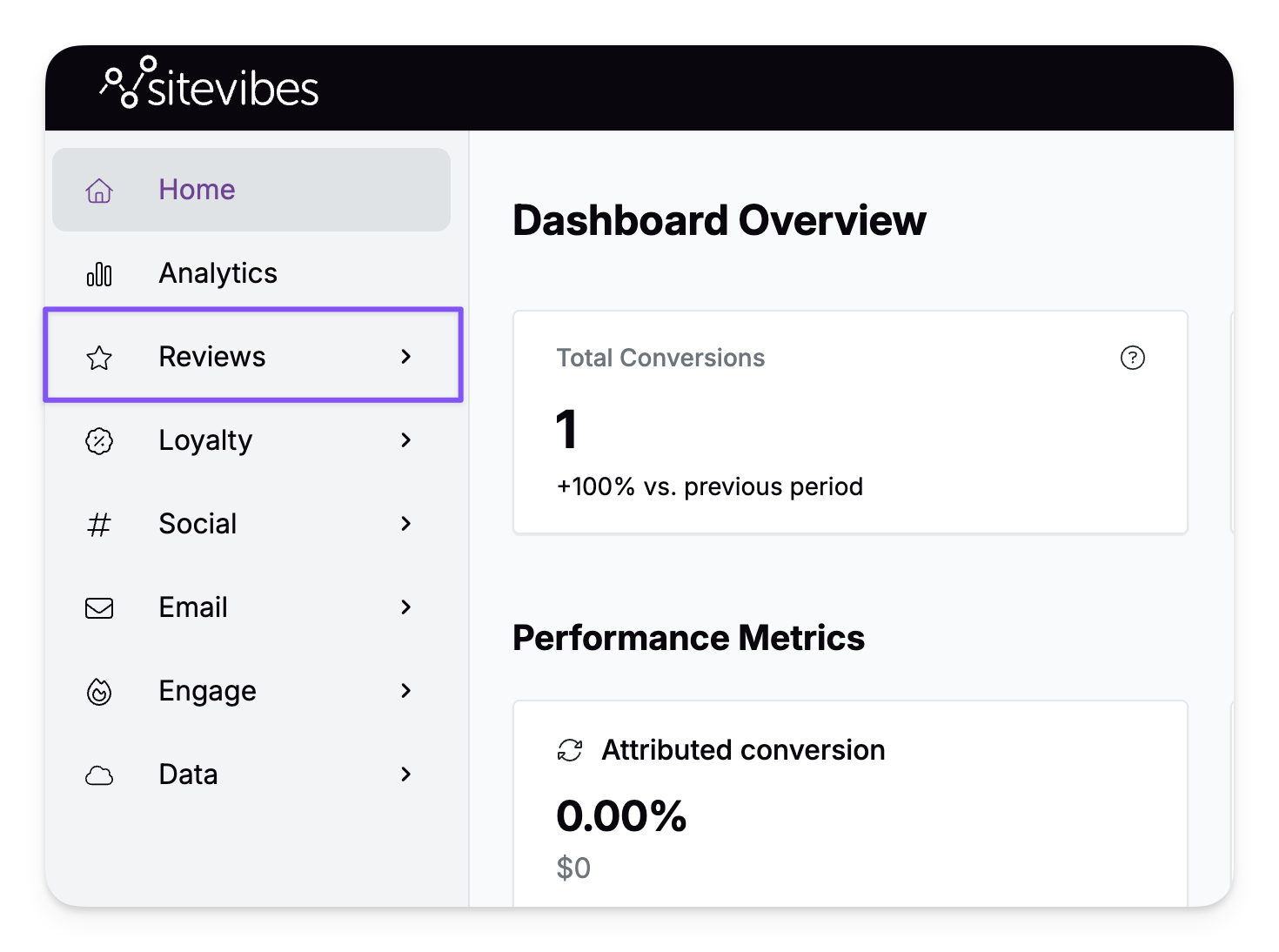
Task: Click the Analytics bar chart icon
Action: (x=99, y=274)
